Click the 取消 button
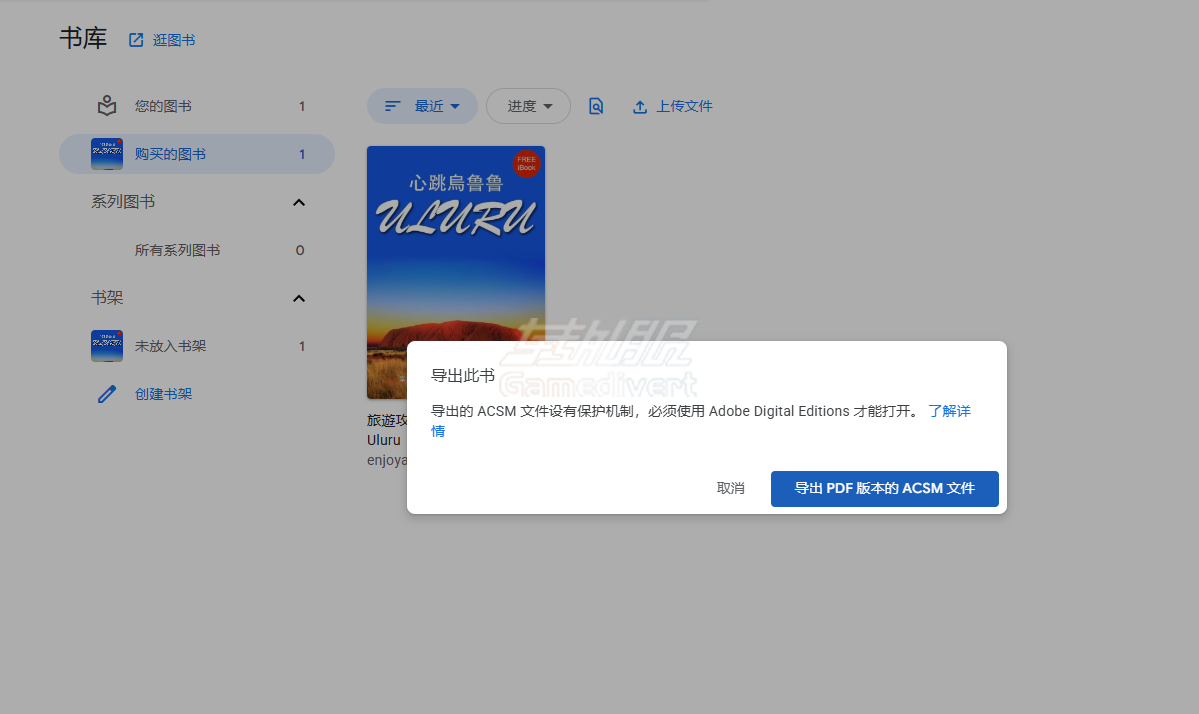The height and width of the screenshot is (714, 1199). click(x=730, y=489)
